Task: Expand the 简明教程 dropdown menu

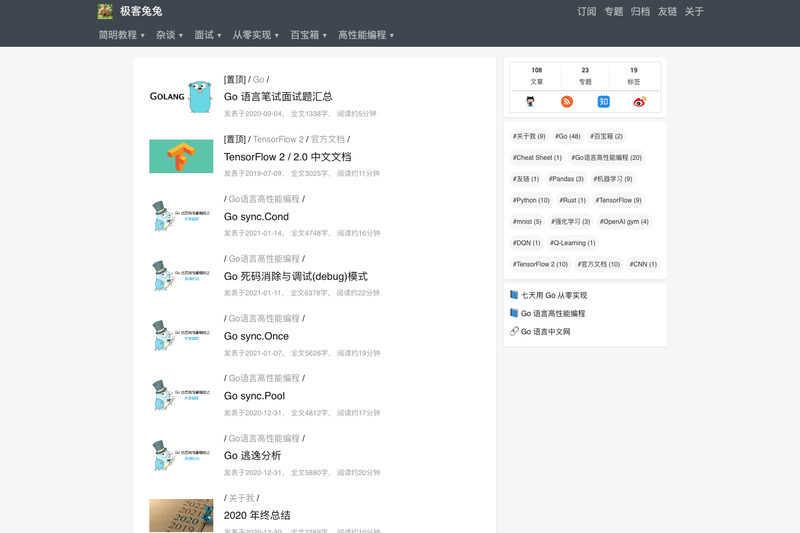Action: pos(121,35)
